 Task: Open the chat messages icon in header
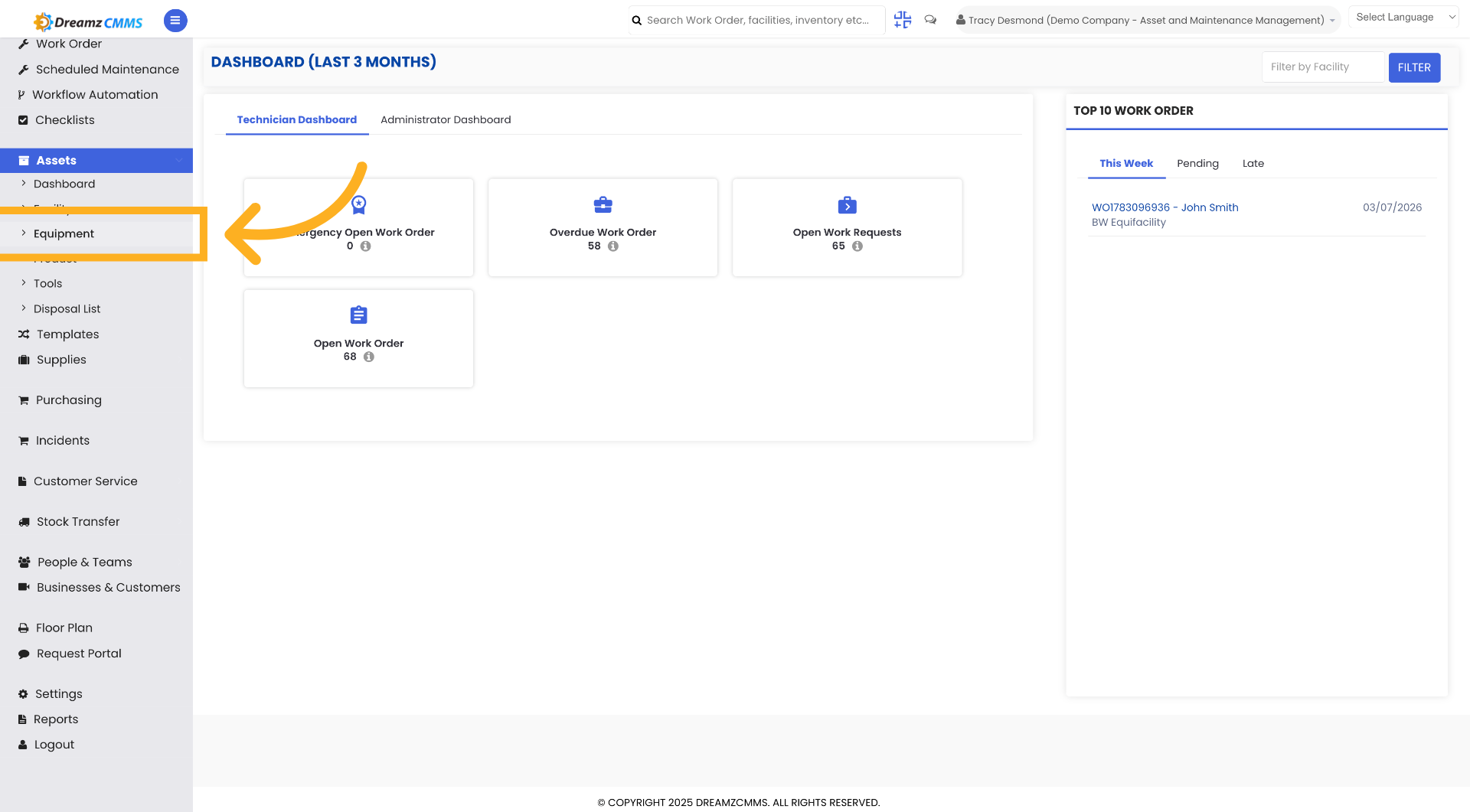click(x=930, y=20)
